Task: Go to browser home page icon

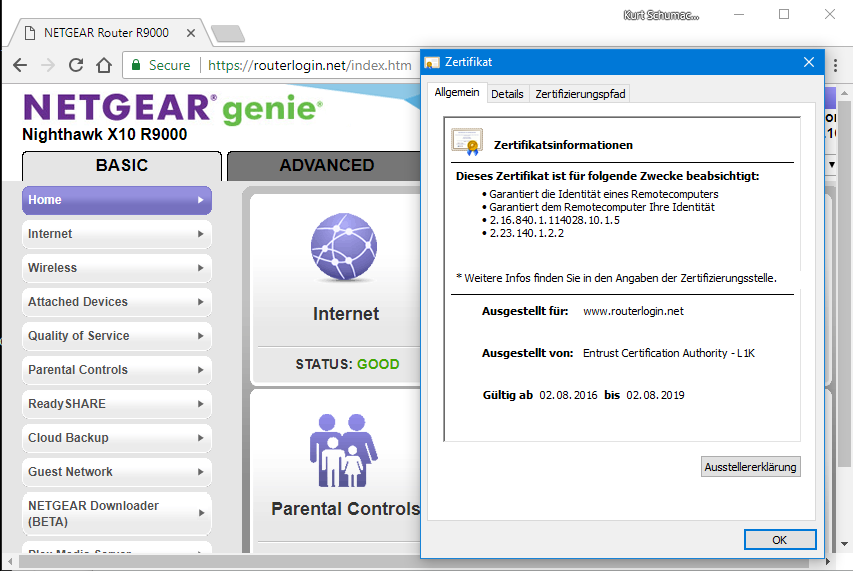Action: click(104, 65)
